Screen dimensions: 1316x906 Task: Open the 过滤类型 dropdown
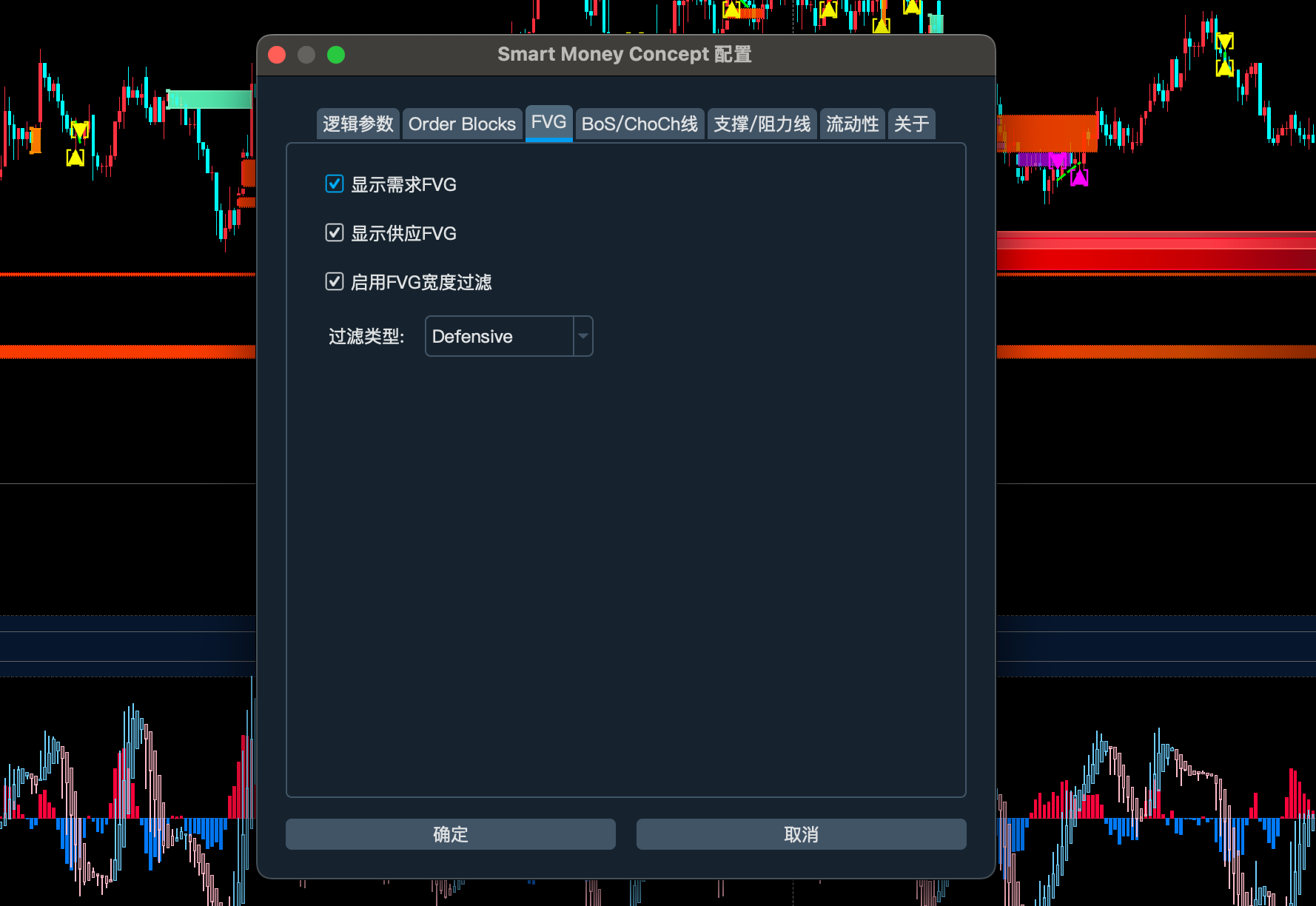pyautogui.click(x=508, y=336)
